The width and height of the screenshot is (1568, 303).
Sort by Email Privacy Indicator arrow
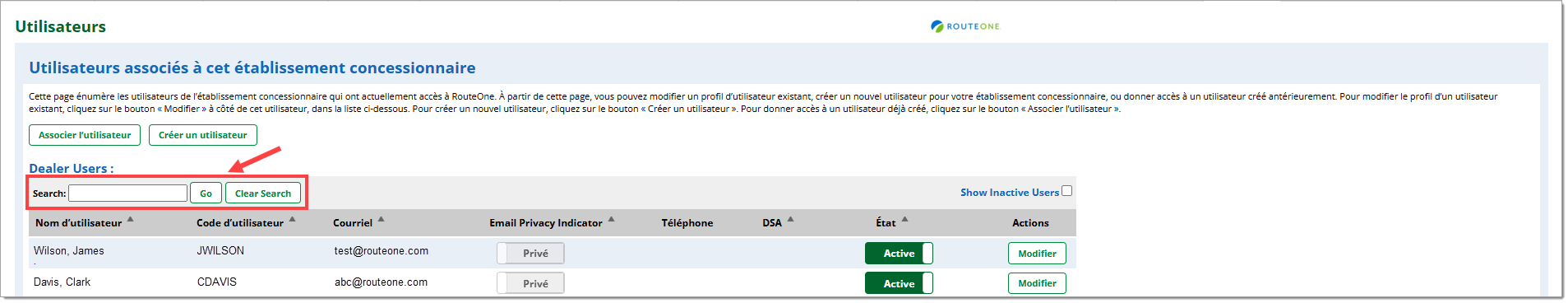(611, 220)
